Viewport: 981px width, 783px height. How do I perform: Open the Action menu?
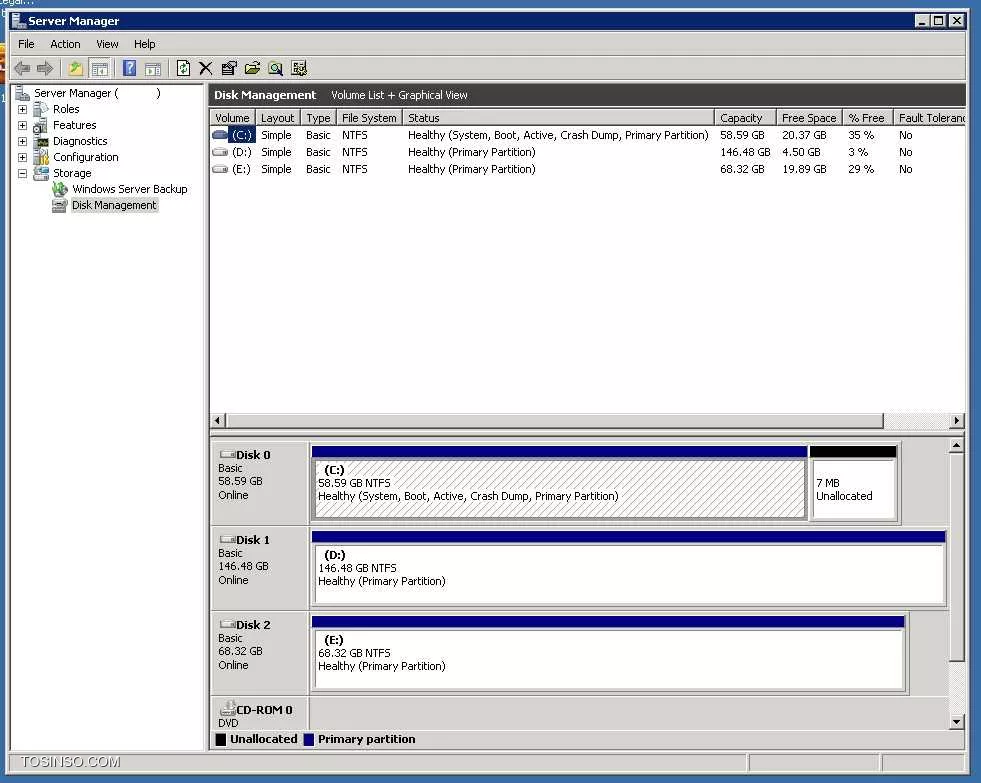pos(65,44)
